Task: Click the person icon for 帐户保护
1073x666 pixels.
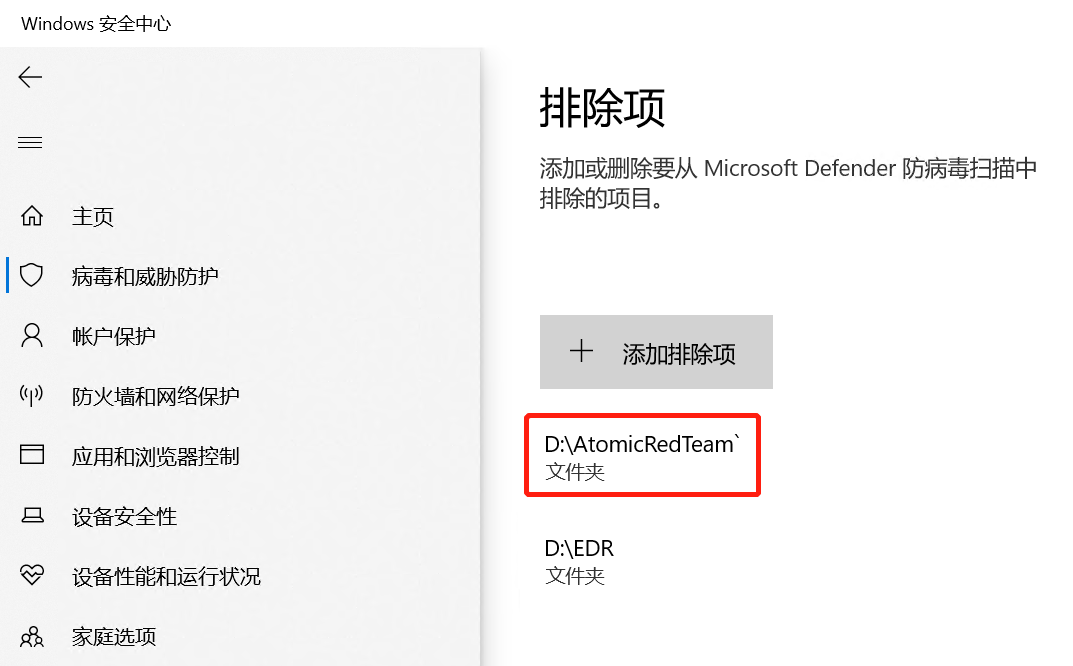Action: click(x=30, y=335)
